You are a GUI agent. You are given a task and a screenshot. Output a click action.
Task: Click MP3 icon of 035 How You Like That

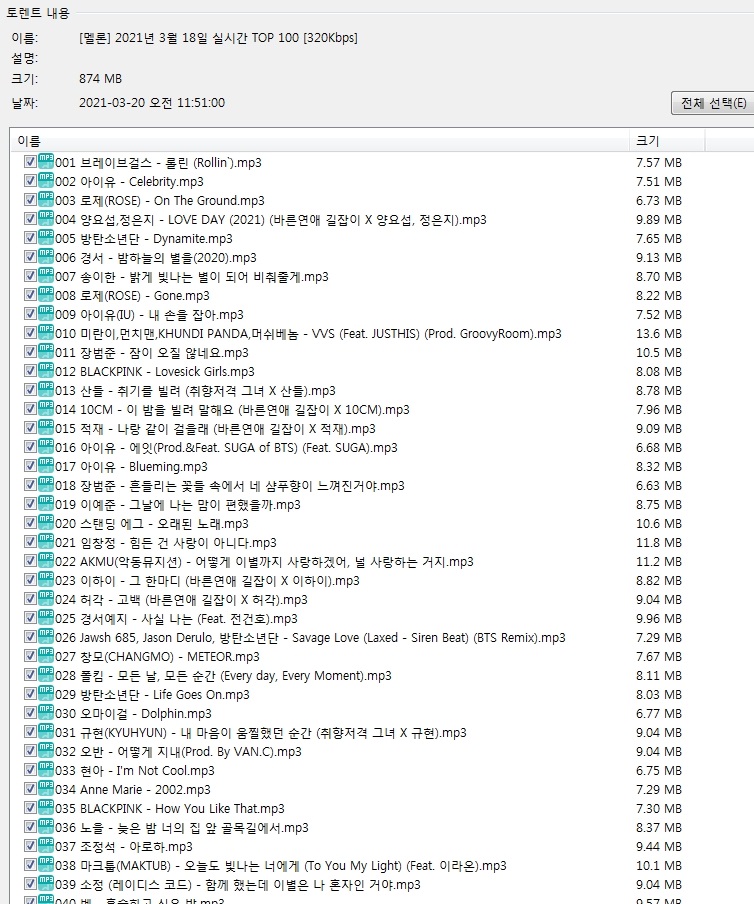[46, 808]
